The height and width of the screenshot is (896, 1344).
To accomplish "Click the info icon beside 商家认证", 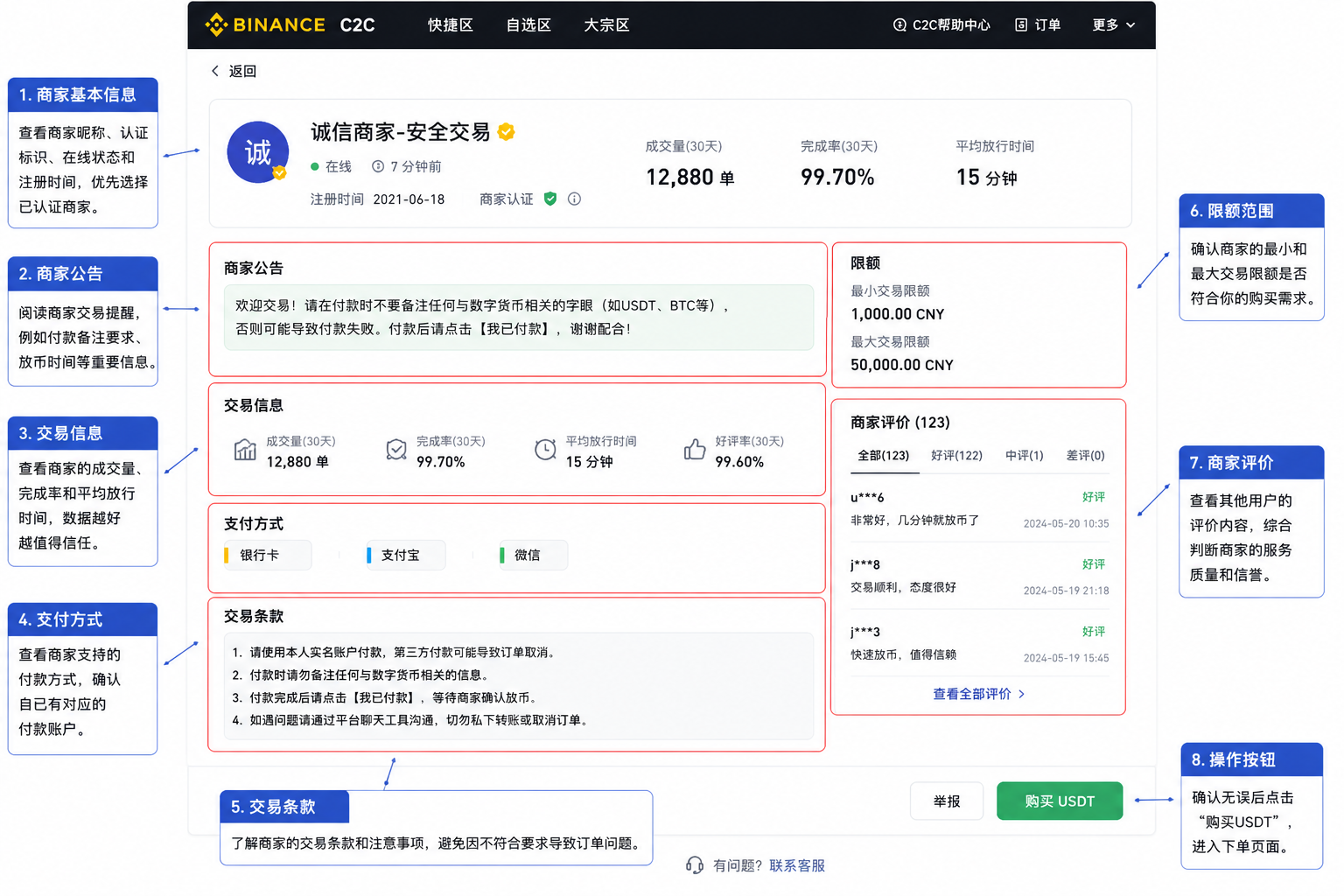I will tap(574, 199).
